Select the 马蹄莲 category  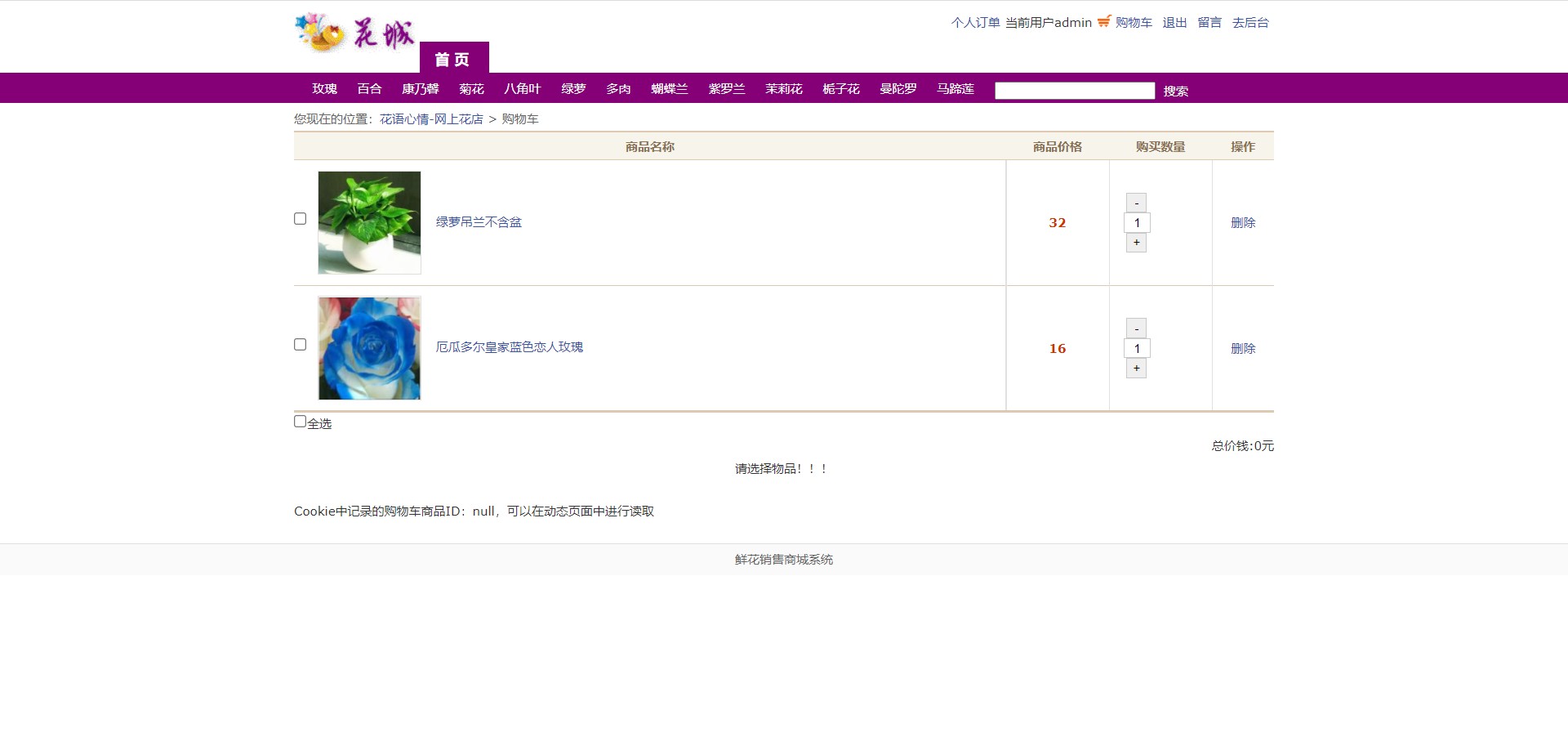(955, 89)
